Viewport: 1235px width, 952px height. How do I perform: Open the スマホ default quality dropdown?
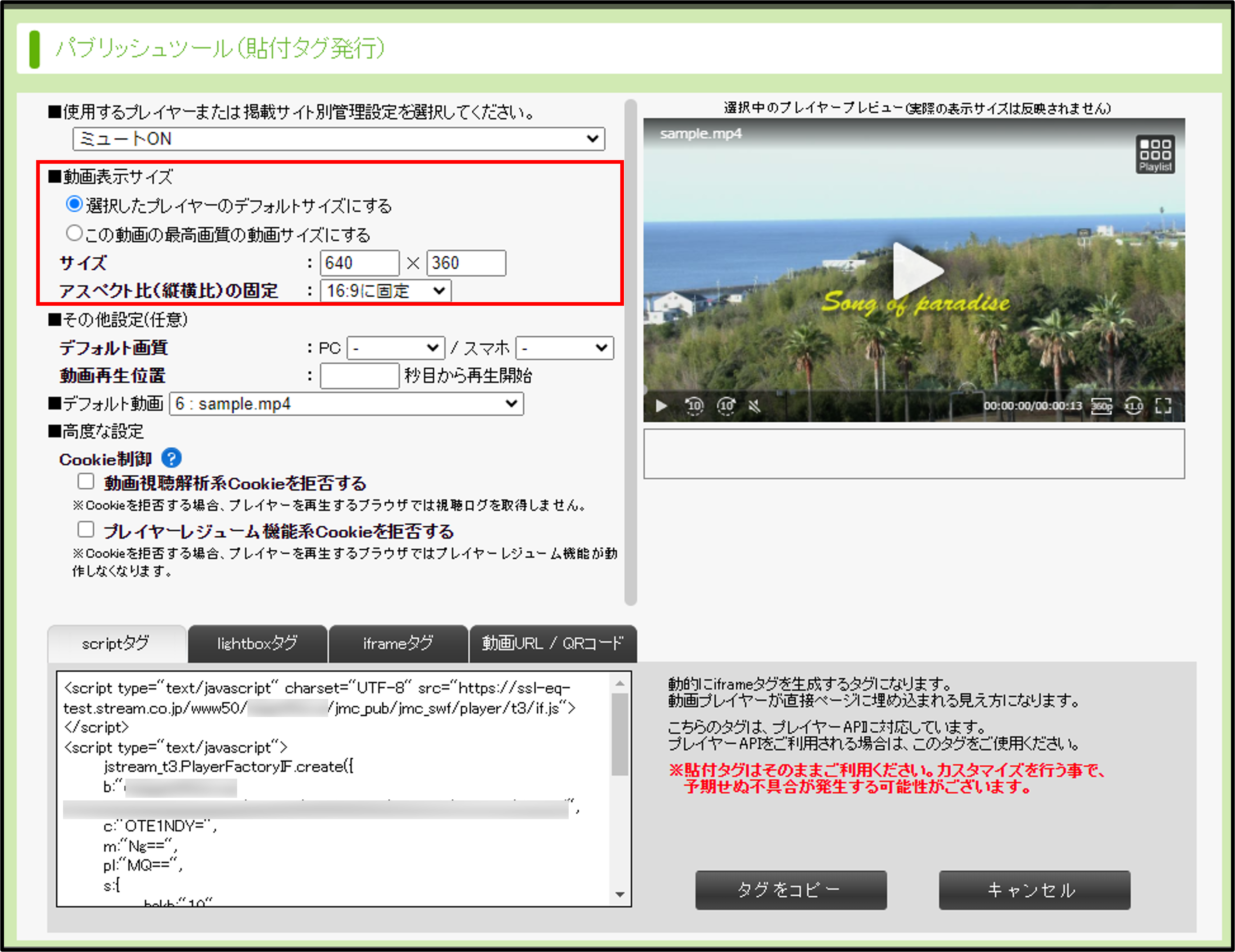564,348
